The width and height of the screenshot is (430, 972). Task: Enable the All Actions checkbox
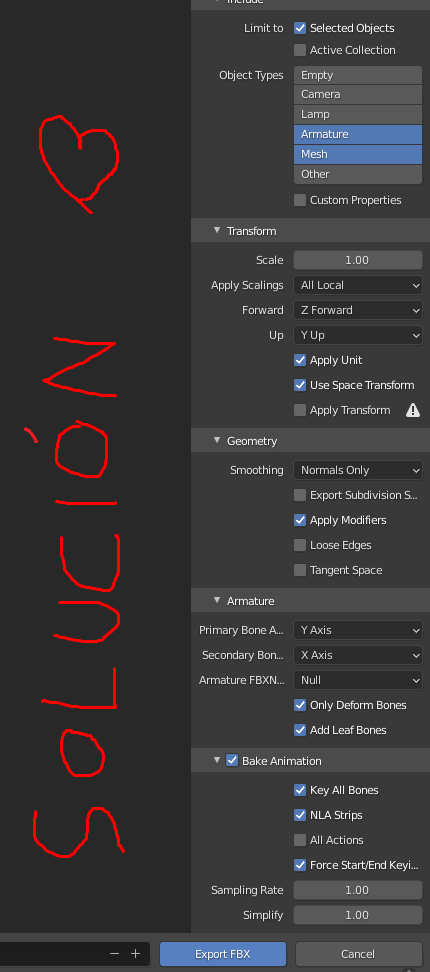300,840
